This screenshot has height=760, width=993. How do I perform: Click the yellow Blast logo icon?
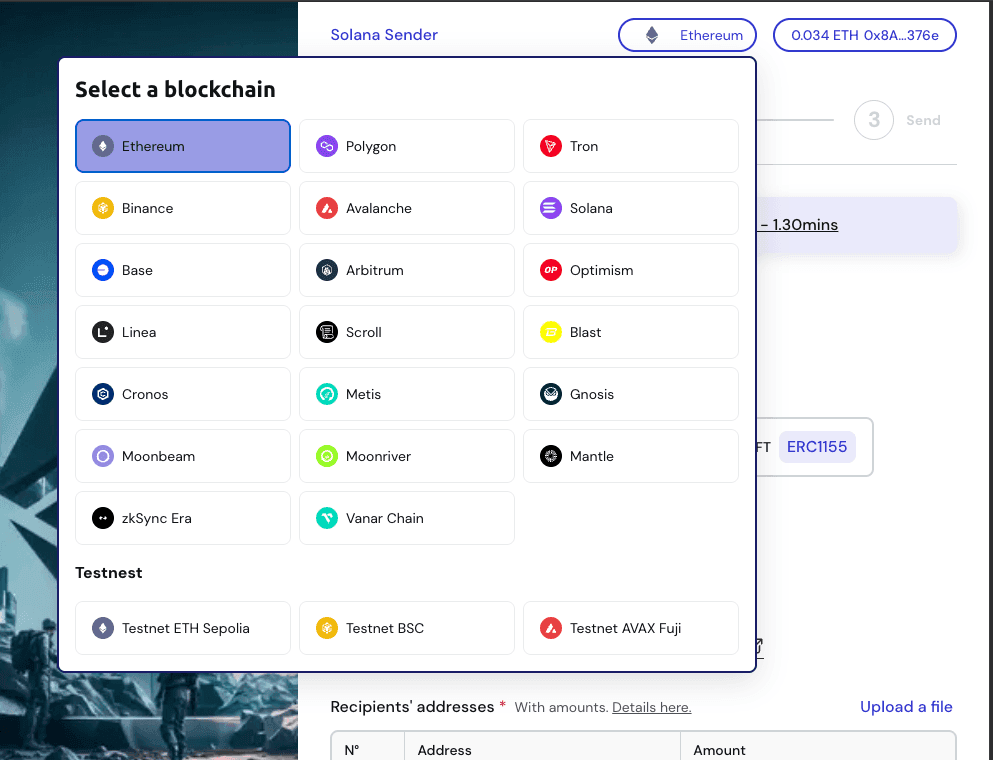click(x=551, y=332)
